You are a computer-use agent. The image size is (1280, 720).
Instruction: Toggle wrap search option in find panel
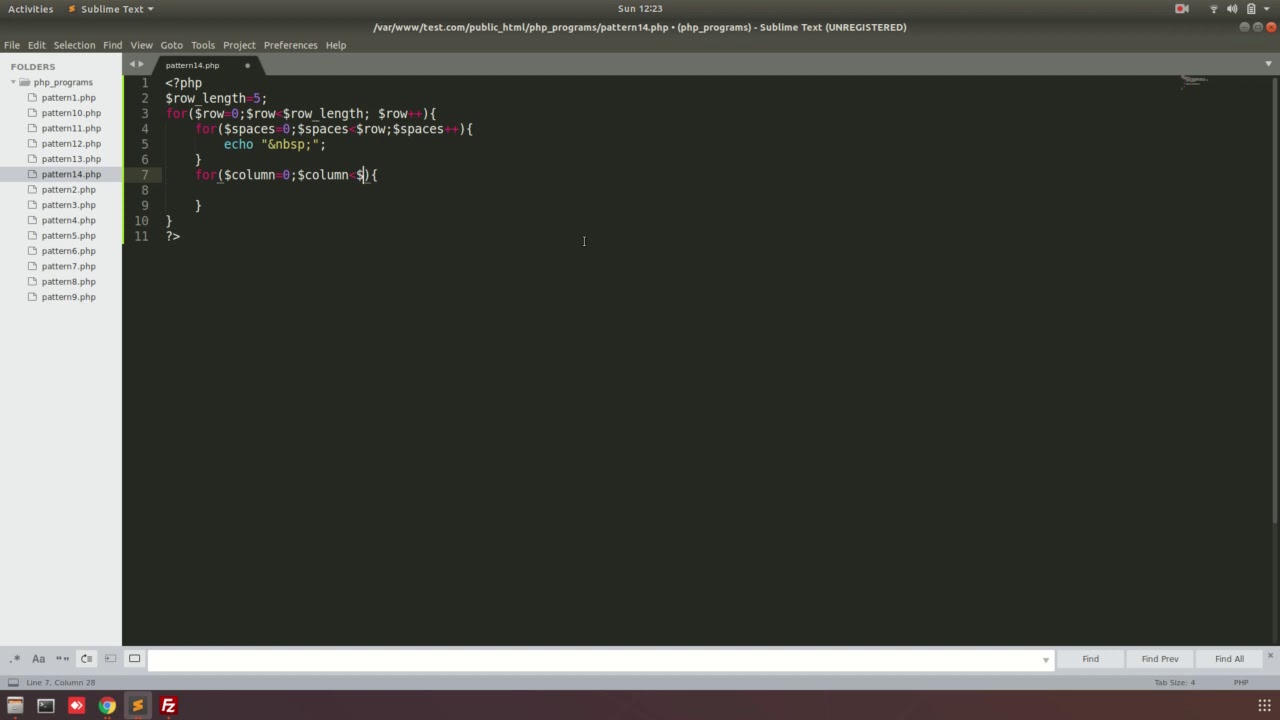coord(86,659)
